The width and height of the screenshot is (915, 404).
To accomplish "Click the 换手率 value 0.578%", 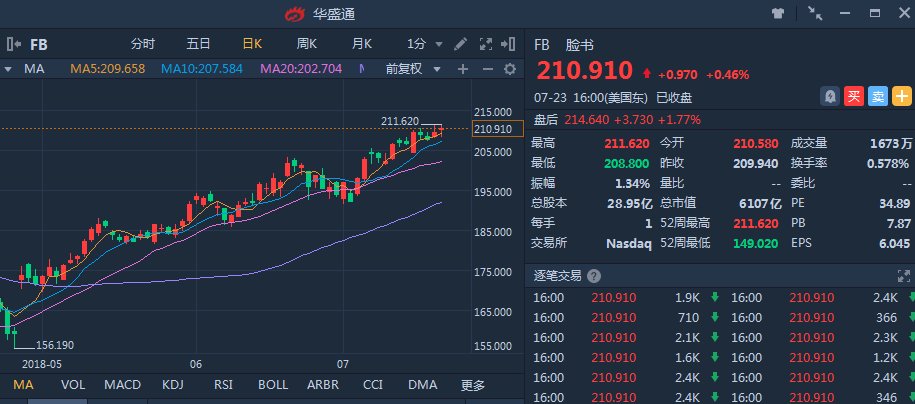I will [888, 163].
